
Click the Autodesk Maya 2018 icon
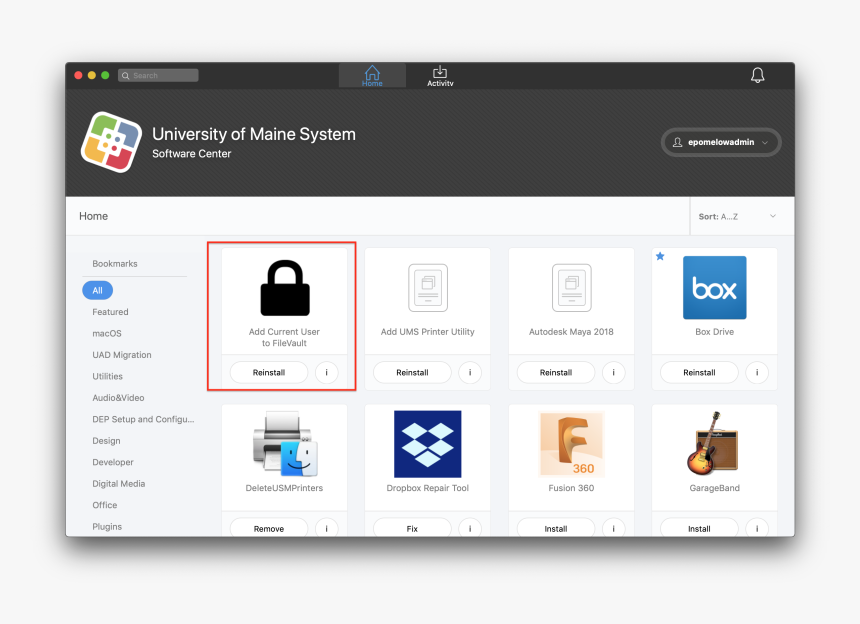click(572, 288)
